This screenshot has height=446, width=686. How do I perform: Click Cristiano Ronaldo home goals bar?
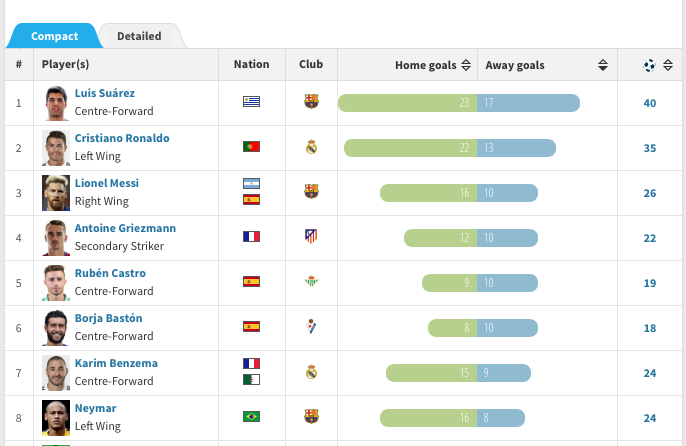point(410,148)
